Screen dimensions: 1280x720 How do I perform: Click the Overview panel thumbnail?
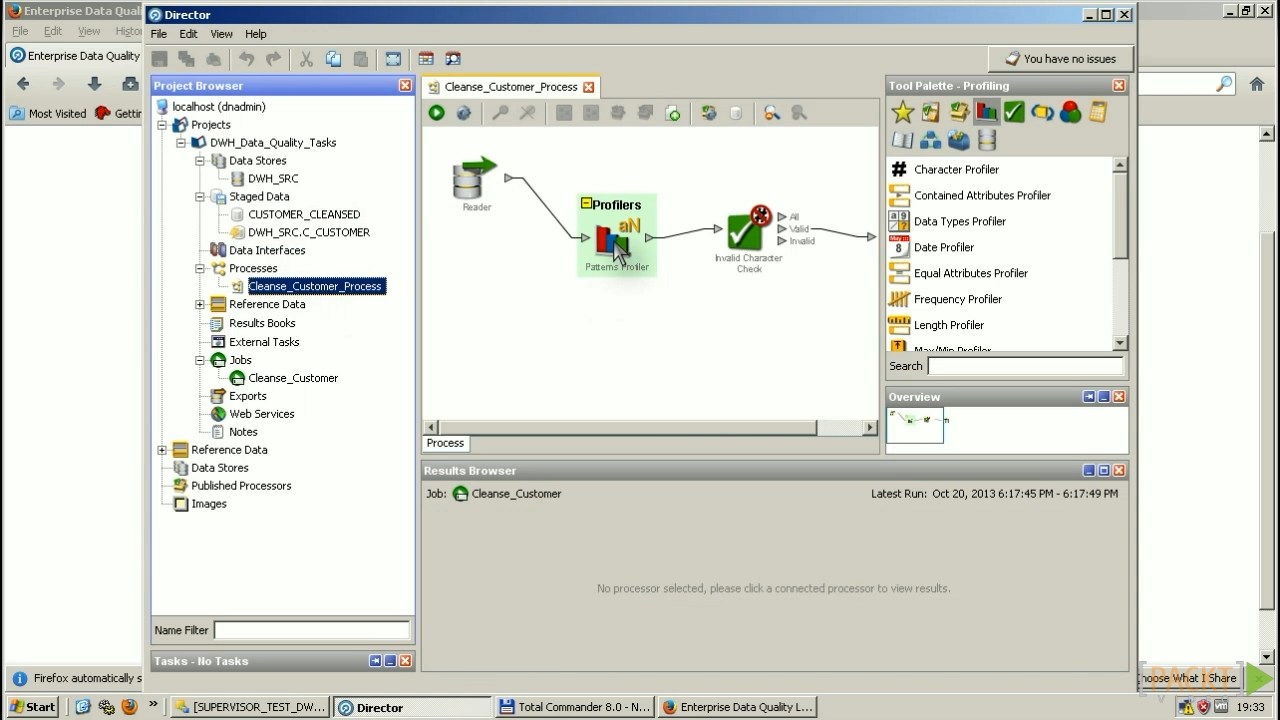coord(914,425)
